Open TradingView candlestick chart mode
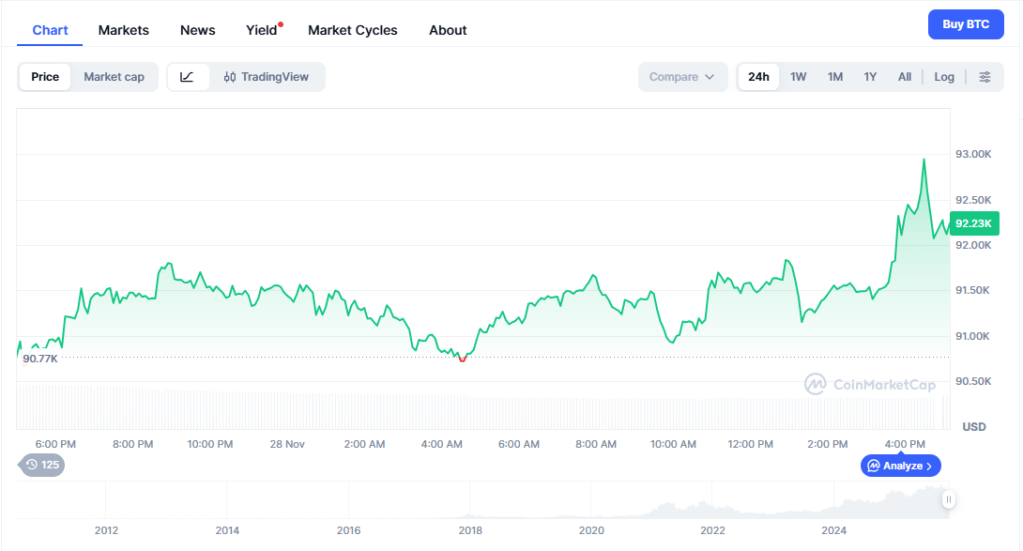 point(267,77)
